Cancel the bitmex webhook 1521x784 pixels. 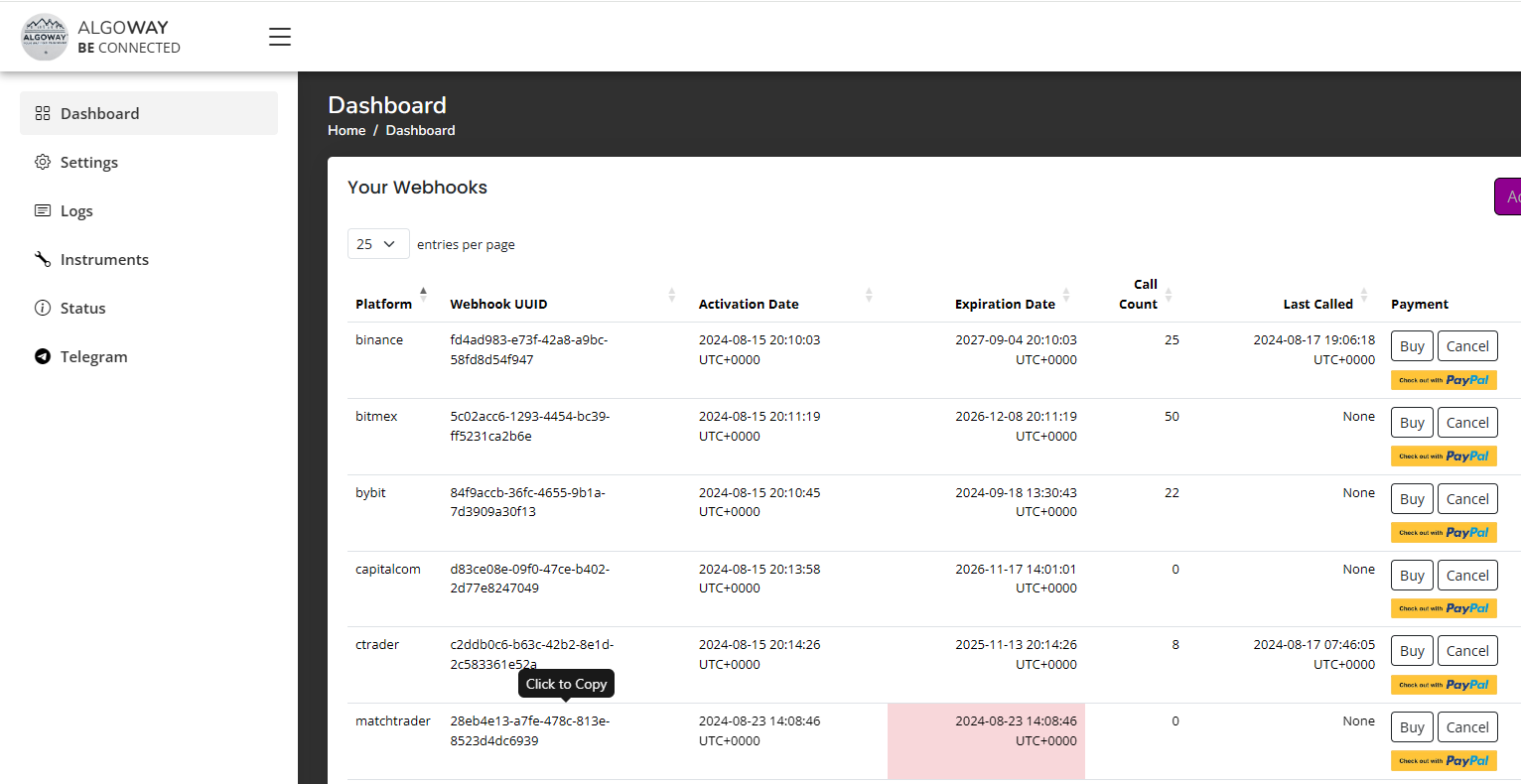tap(1467, 423)
